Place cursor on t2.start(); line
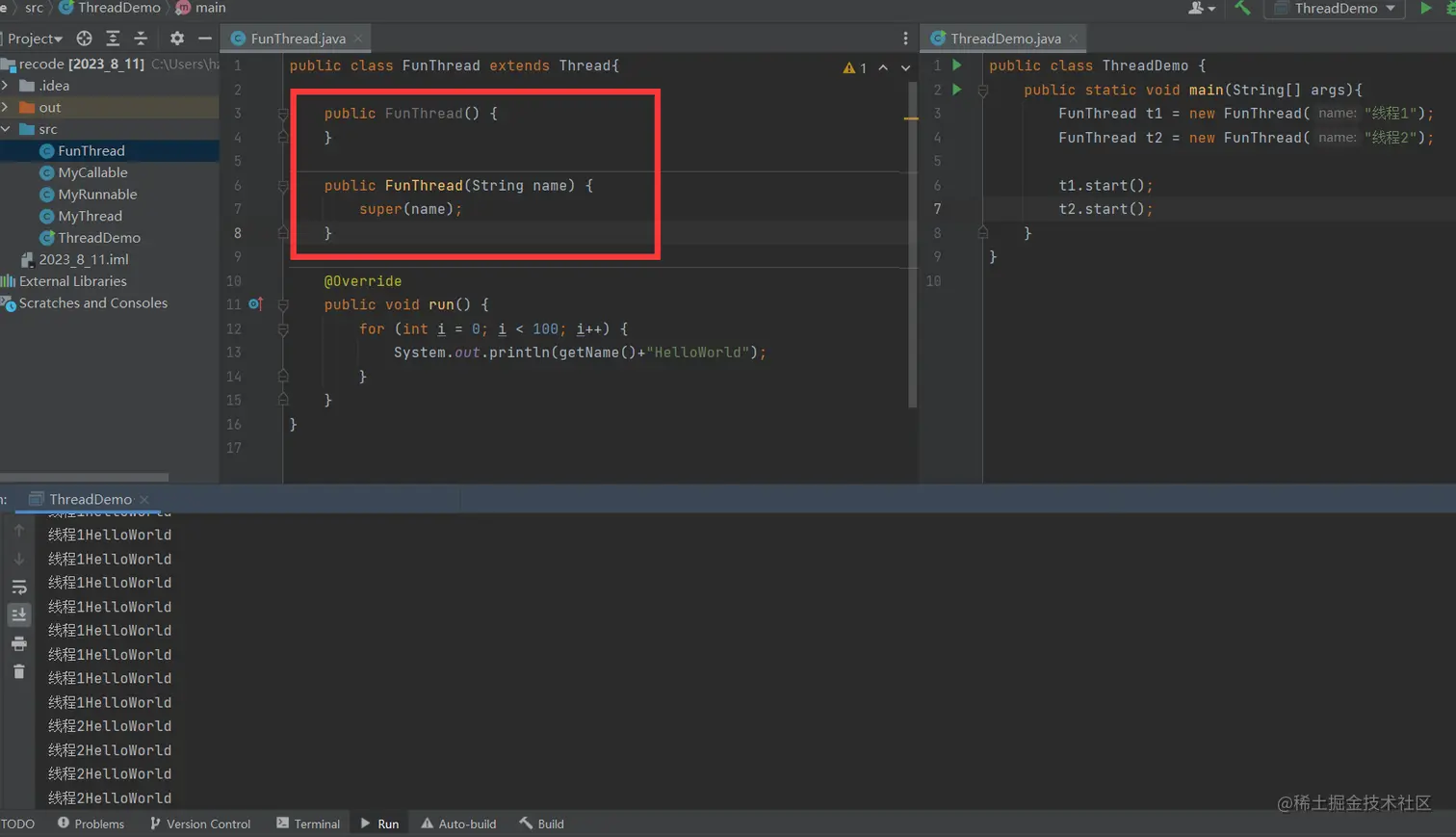Screen dimensions: 1456x837 point(1105,209)
